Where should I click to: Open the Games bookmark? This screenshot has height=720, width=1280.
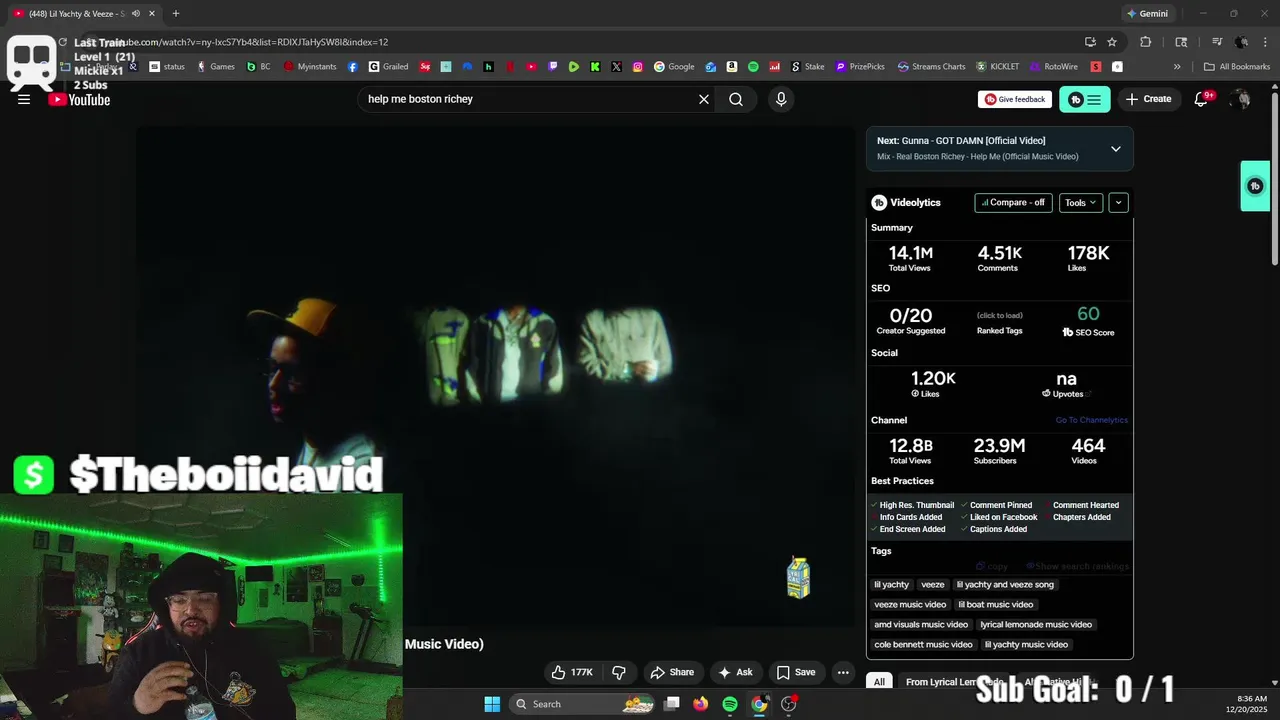[x=216, y=67]
